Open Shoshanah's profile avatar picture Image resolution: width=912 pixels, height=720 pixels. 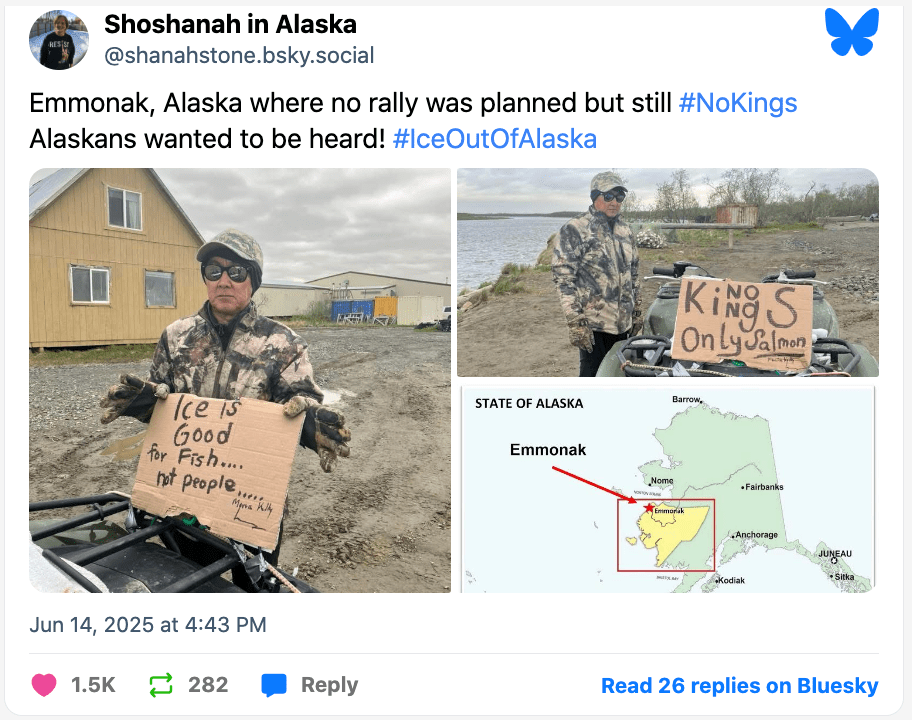coord(58,40)
